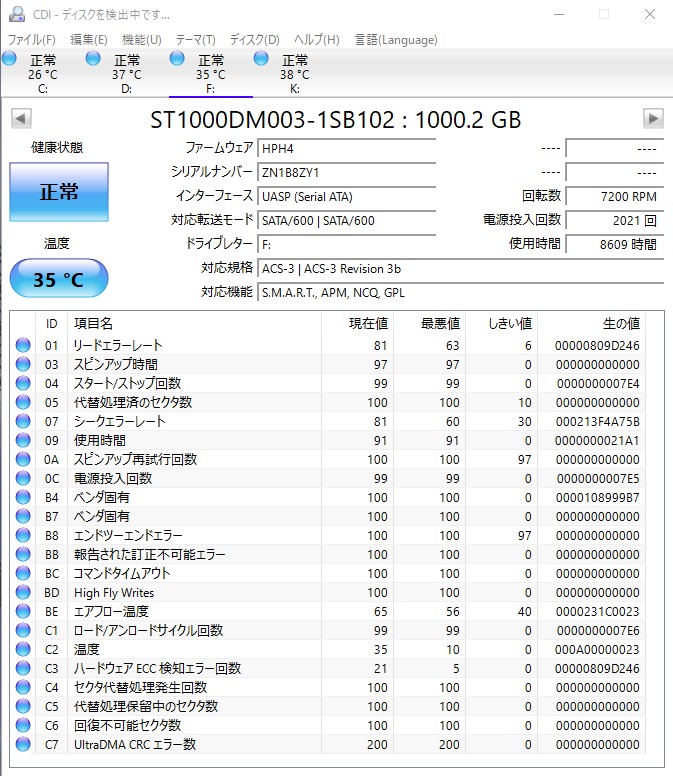Click status circle of attribute C2 温度

click(x=23, y=649)
